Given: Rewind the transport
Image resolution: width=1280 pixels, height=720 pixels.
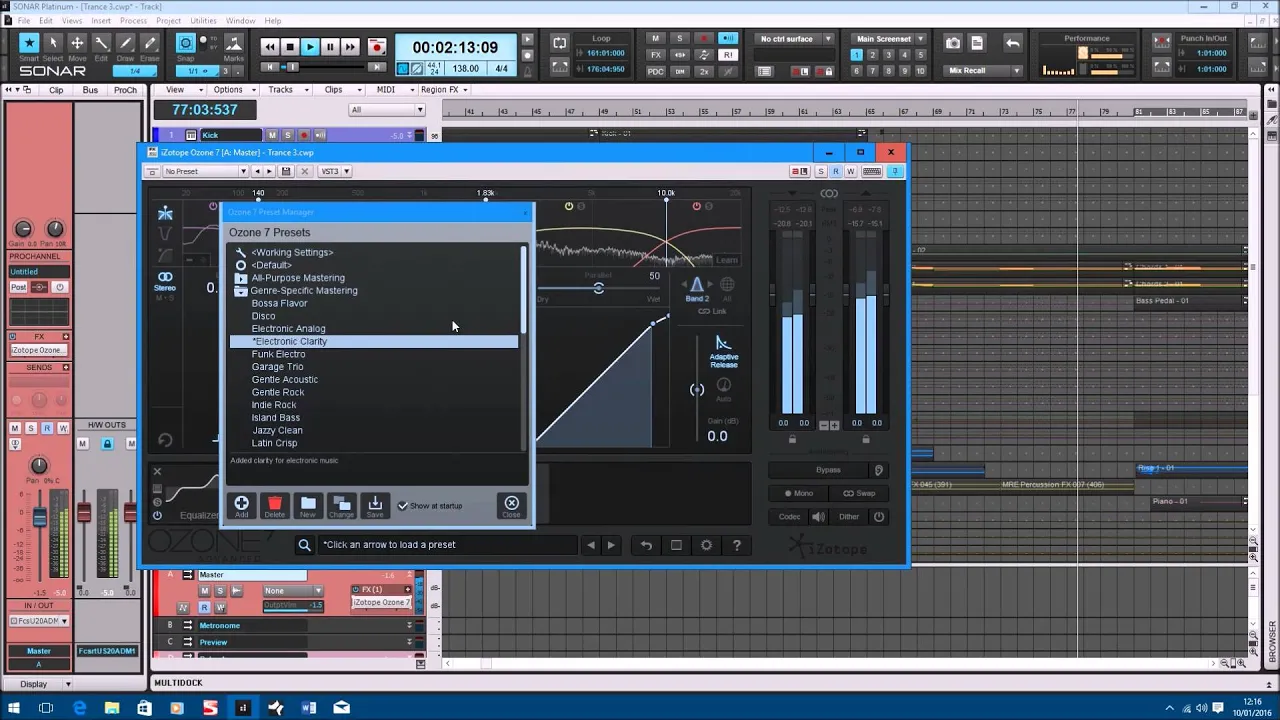Looking at the screenshot, I should click(x=269, y=47).
